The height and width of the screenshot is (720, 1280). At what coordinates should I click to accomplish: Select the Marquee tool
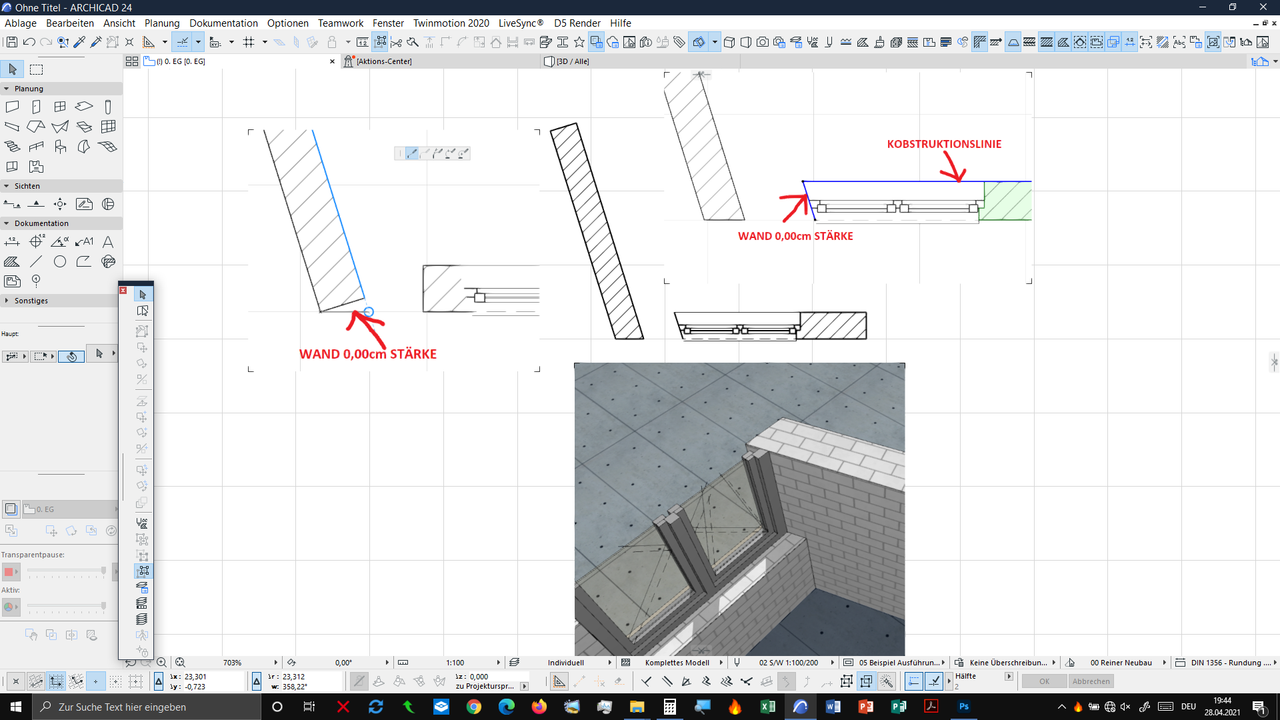(37, 70)
